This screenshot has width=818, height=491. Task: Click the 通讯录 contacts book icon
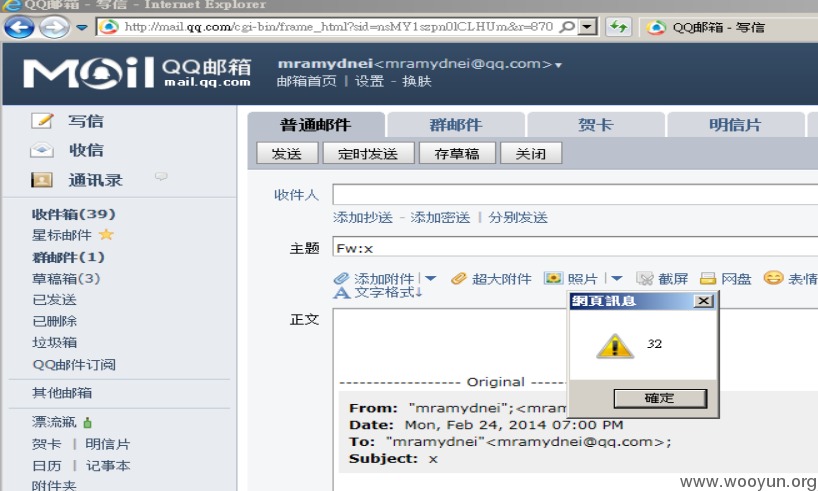point(42,180)
